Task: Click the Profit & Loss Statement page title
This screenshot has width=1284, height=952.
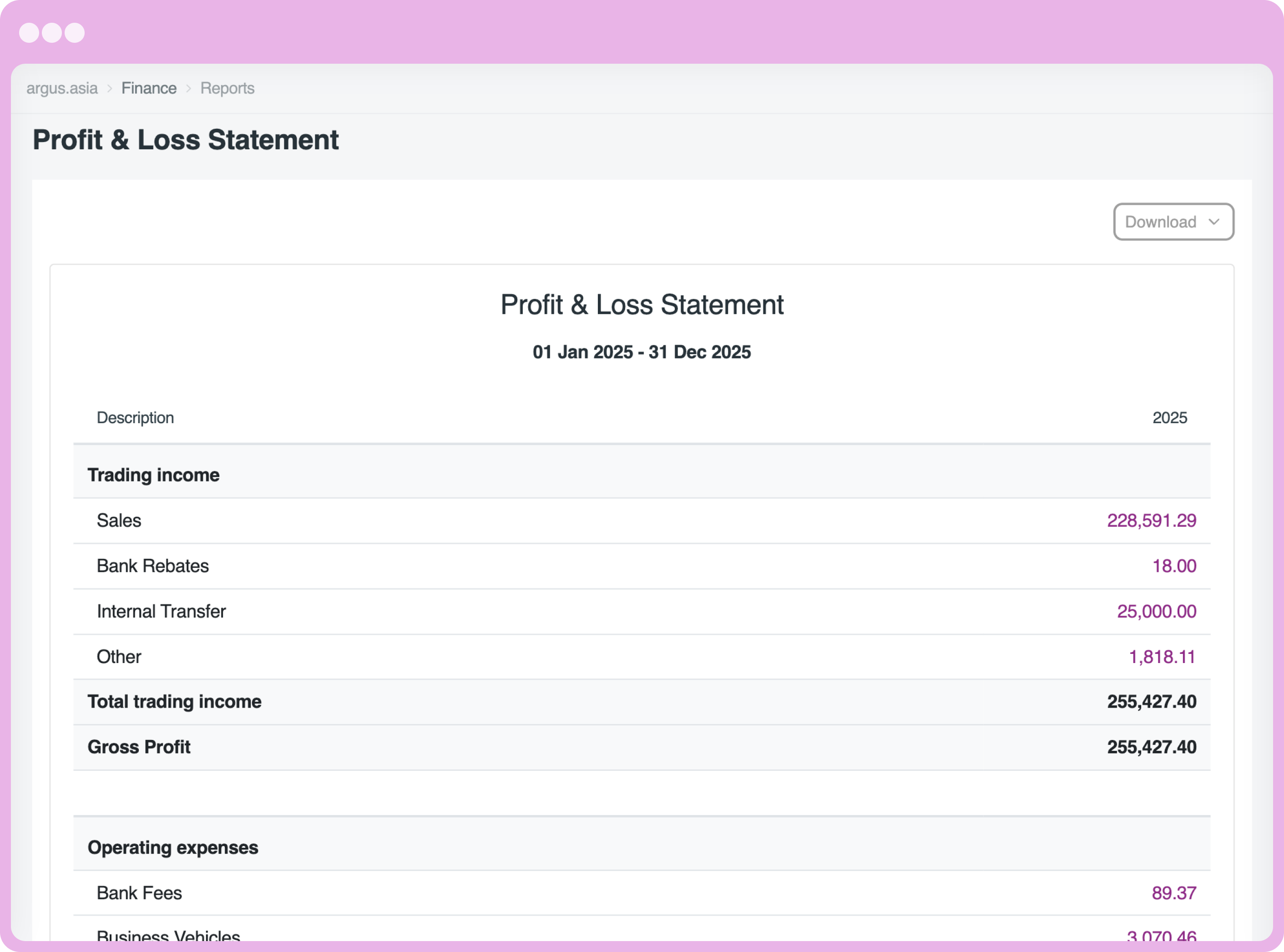Action: 186,139
